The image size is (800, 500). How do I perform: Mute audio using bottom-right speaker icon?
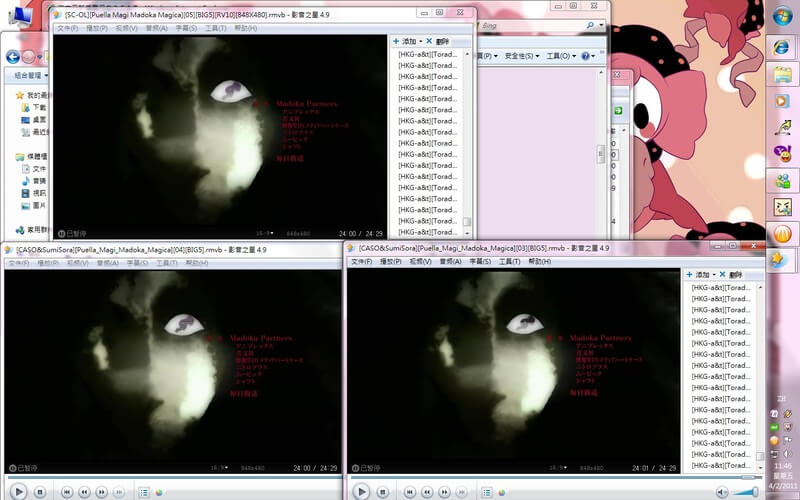pyautogui.click(x=722, y=492)
